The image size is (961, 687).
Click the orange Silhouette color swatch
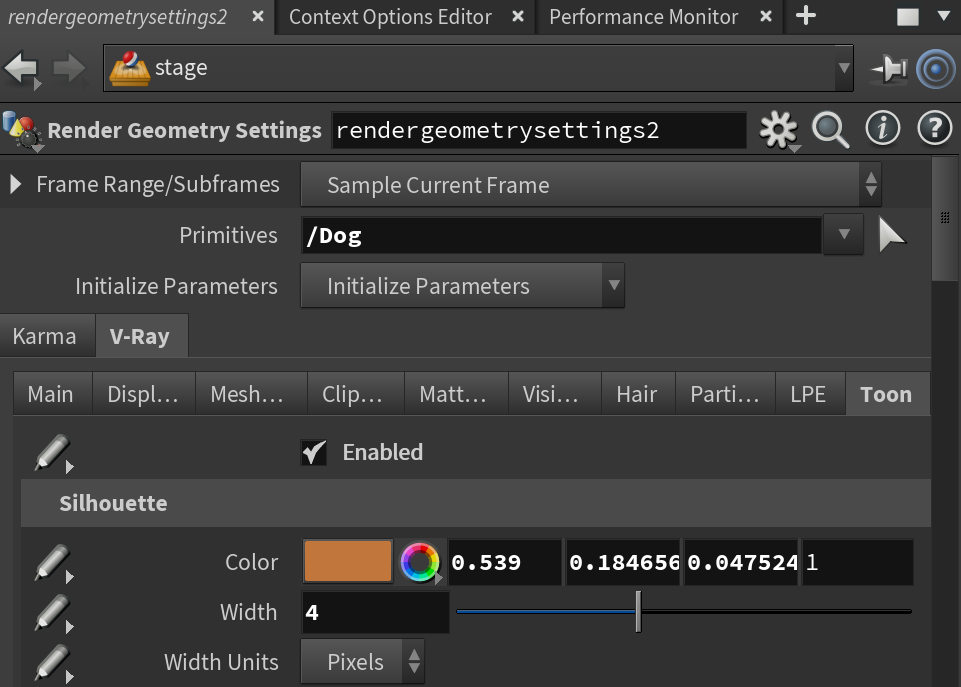(348, 561)
